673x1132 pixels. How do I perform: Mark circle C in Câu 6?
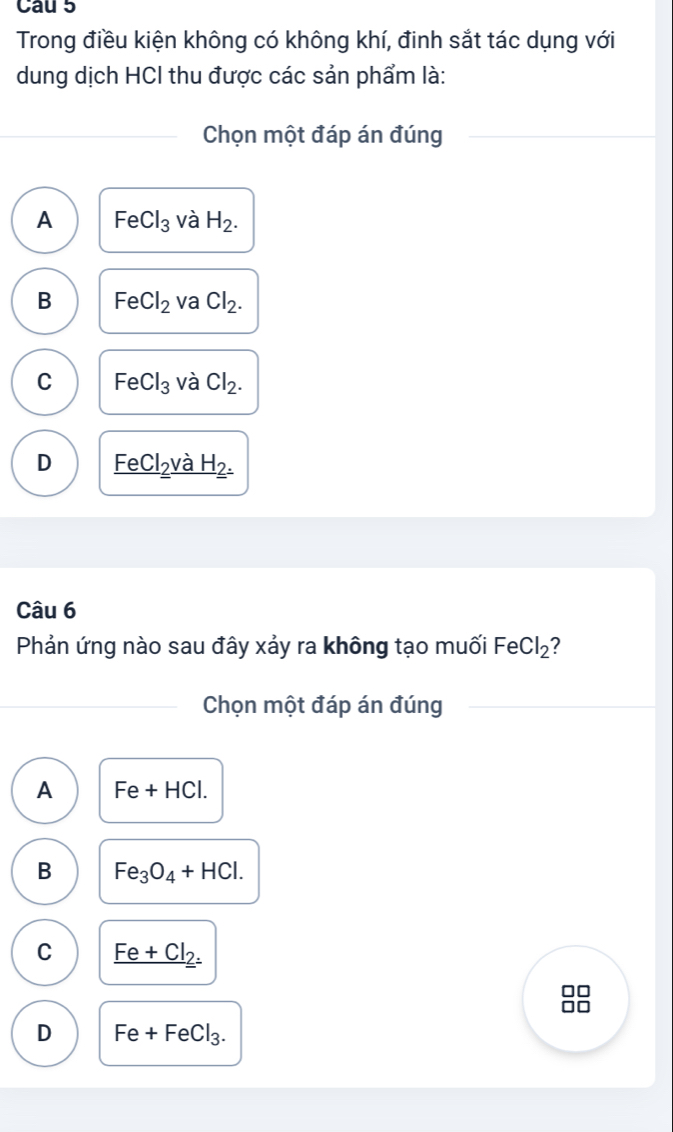pyautogui.click(x=44, y=952)
